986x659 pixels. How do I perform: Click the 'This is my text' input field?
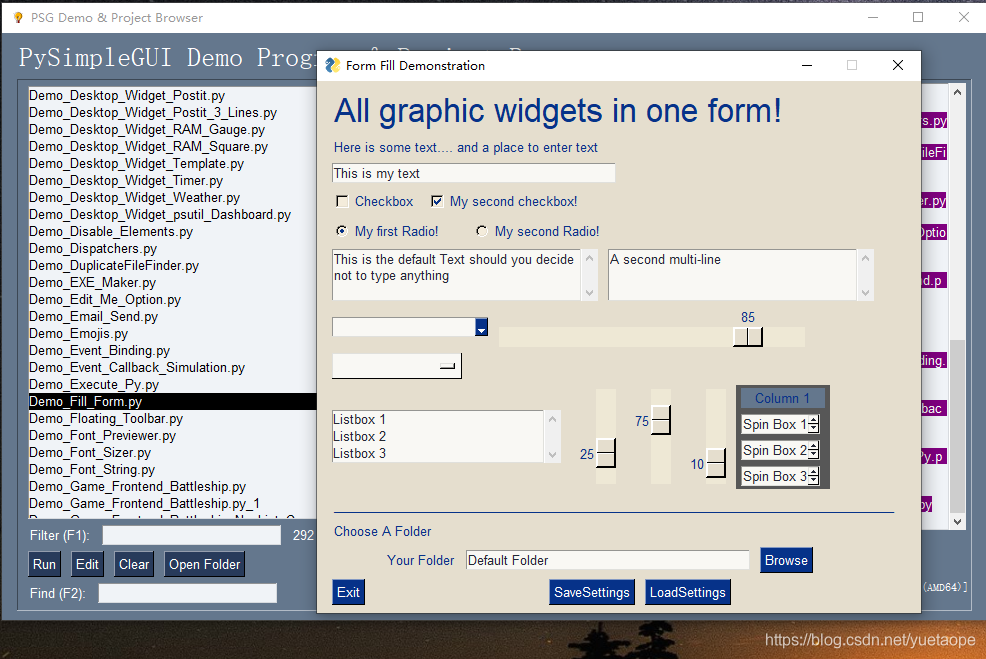[474, 173]
